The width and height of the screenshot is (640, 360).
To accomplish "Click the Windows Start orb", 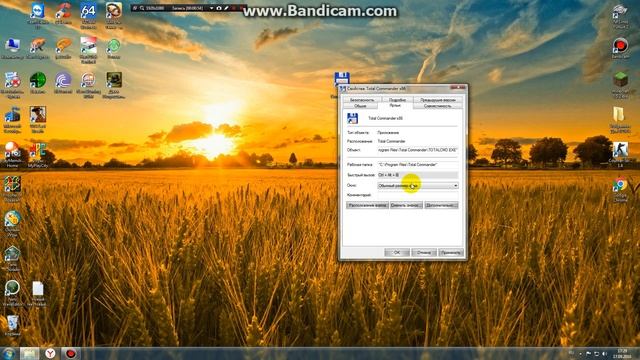I will point(9,353).
